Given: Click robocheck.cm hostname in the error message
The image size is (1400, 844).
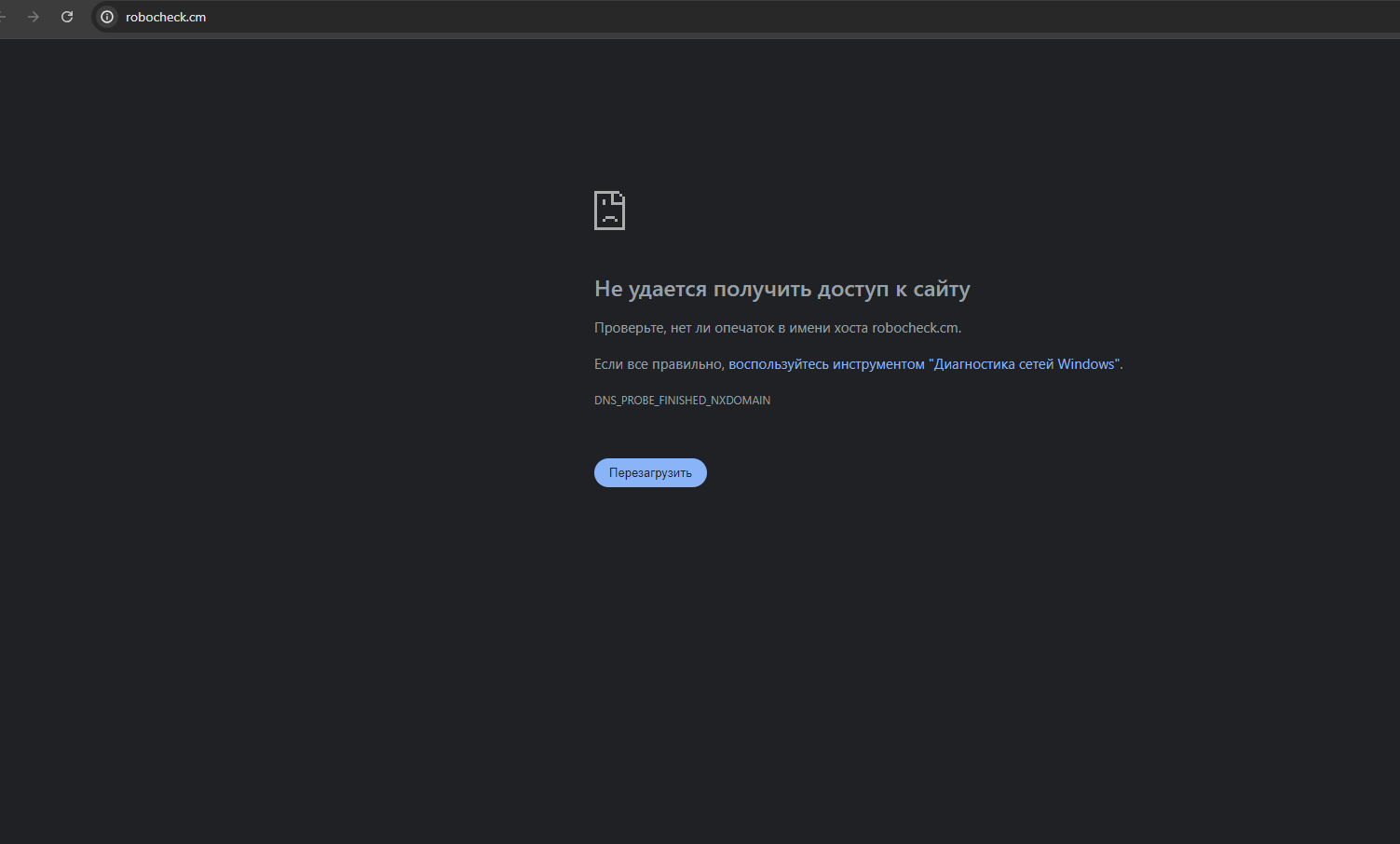Looking at the screenshot, I should 915,328.
